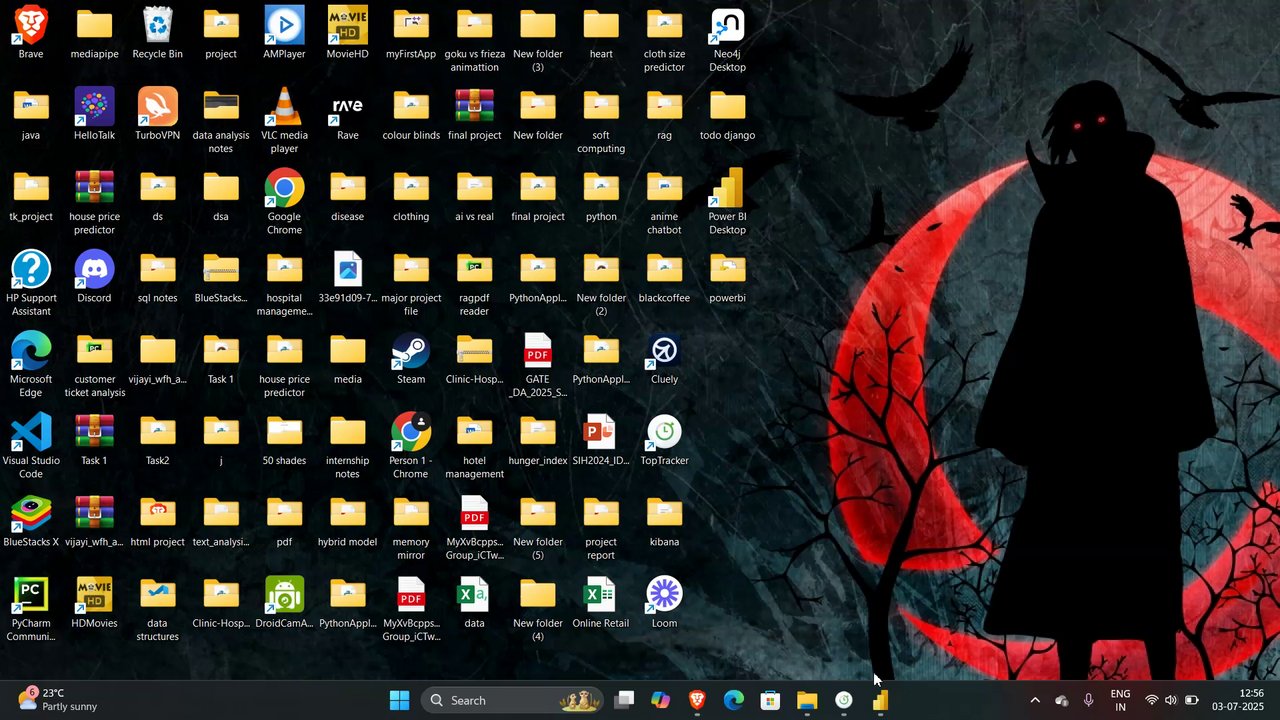This screenshot has height=720, width=1280.
Task: Click the taskbar Search box
Action: 512,700
